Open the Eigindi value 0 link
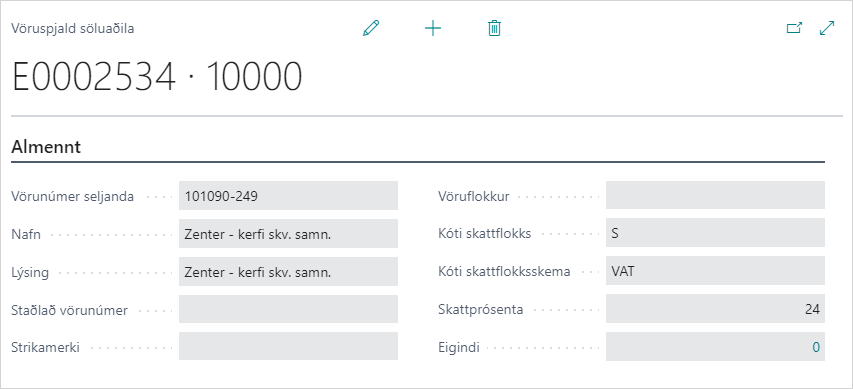 (816, 347)
